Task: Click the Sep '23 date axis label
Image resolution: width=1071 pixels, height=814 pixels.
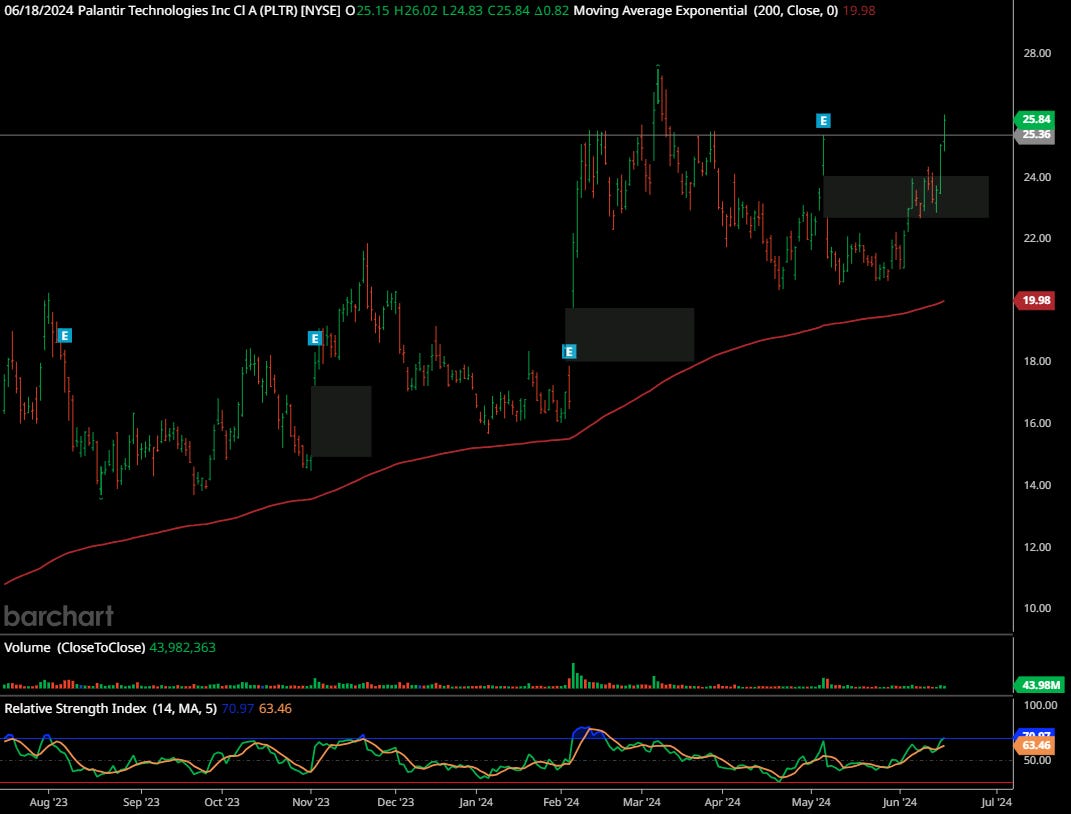Action: (x=141, y=802)
